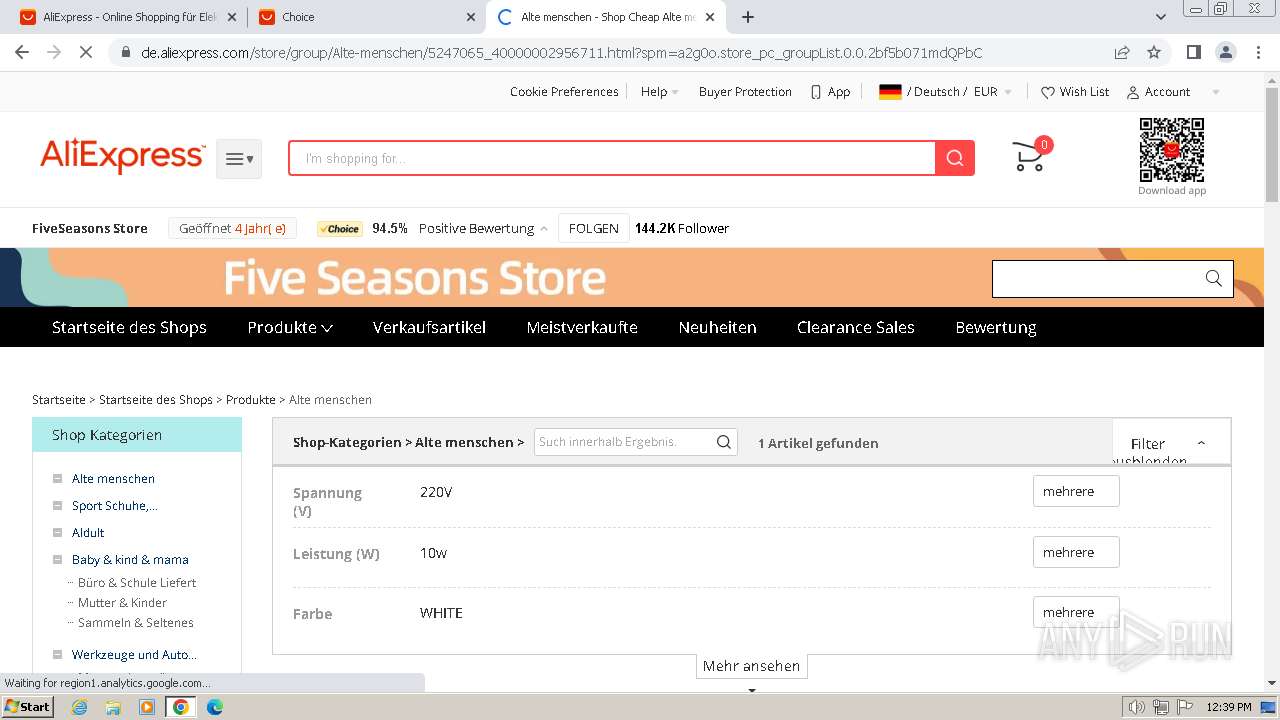This screenshot has height=720, width=1280.
Task: Open Microsoft Edge from taskbar
Action: [215, 707]
